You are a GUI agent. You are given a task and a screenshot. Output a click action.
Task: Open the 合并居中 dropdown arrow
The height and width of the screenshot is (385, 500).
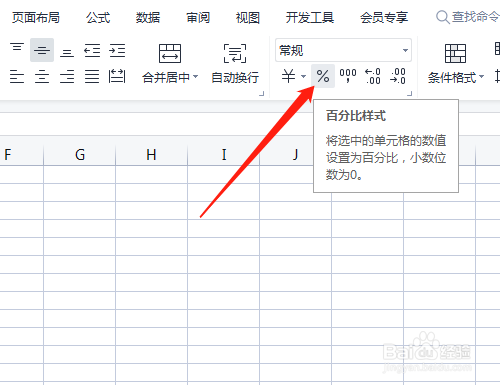click(x=195, y=77)
